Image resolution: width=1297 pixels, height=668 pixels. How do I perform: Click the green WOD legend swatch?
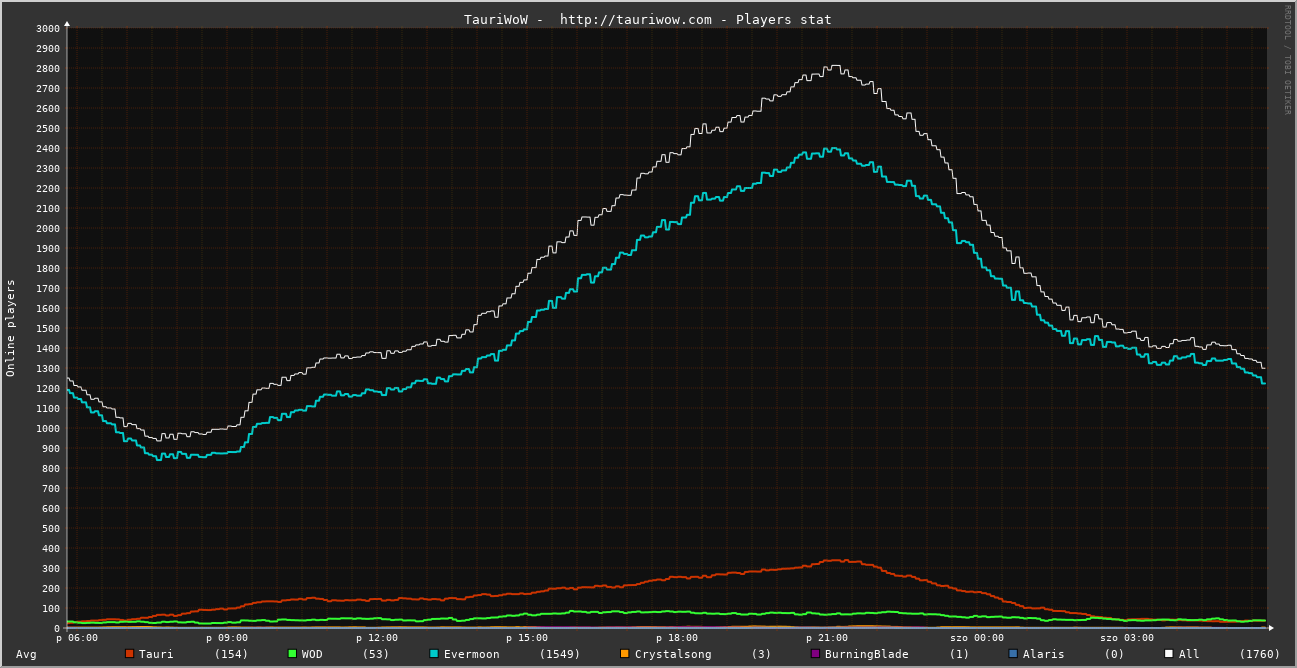[x=292, y=654]
